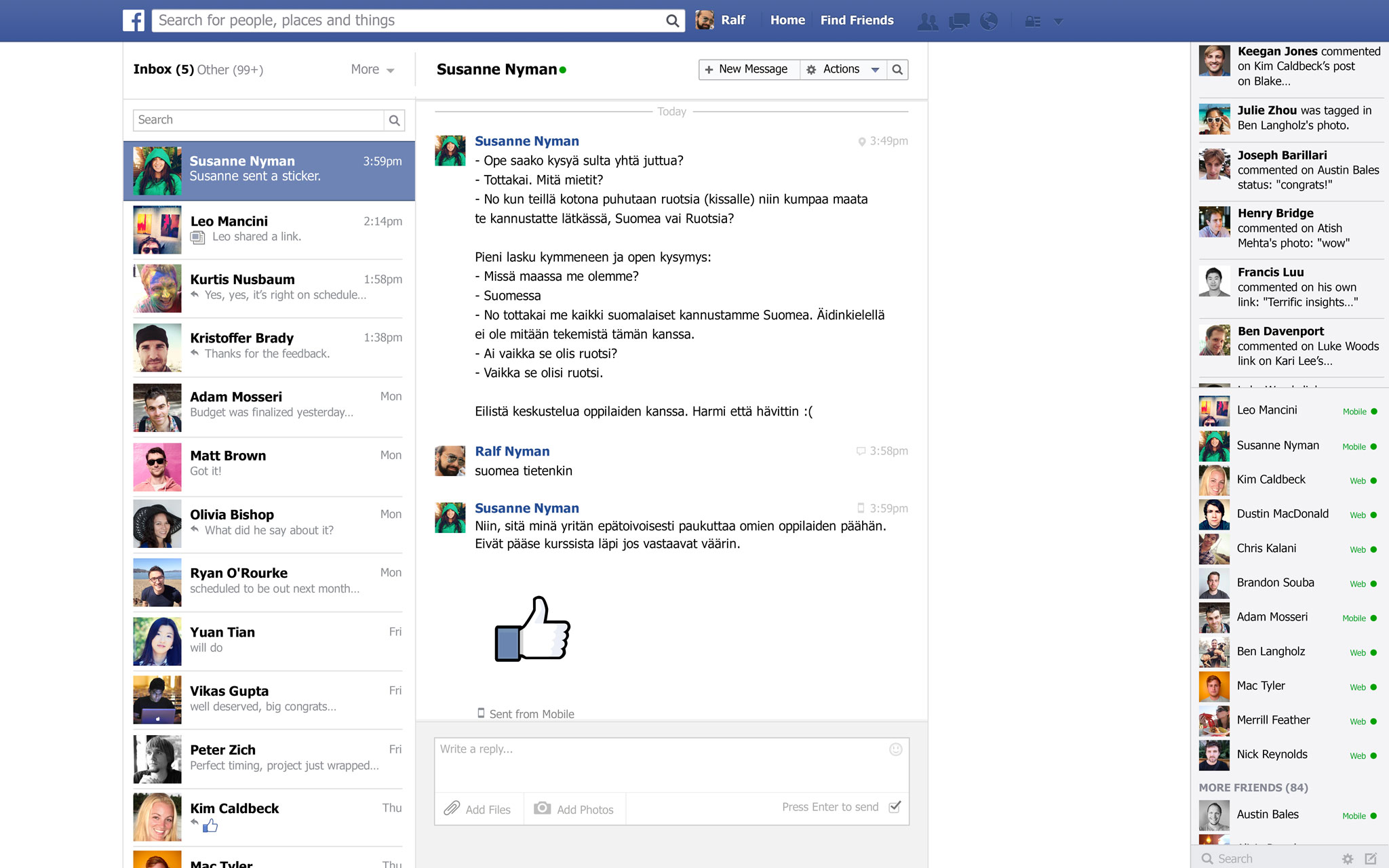
Task: Open the globe notifications icon
Action: point(989,21)
